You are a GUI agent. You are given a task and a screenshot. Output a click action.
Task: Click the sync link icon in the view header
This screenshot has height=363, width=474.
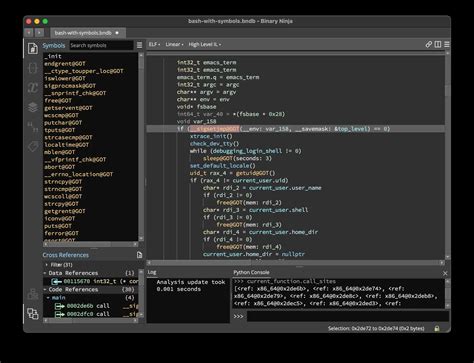tap(429, 44)
